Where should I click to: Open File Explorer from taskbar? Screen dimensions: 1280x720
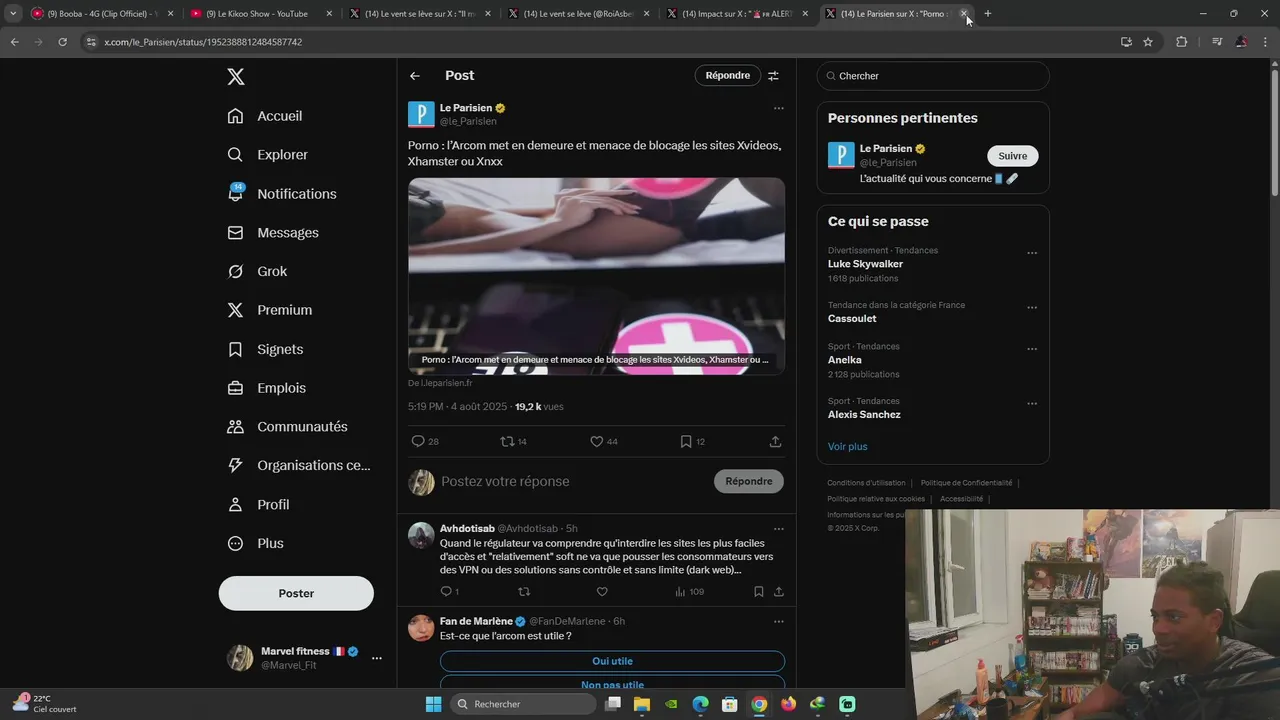642,704
